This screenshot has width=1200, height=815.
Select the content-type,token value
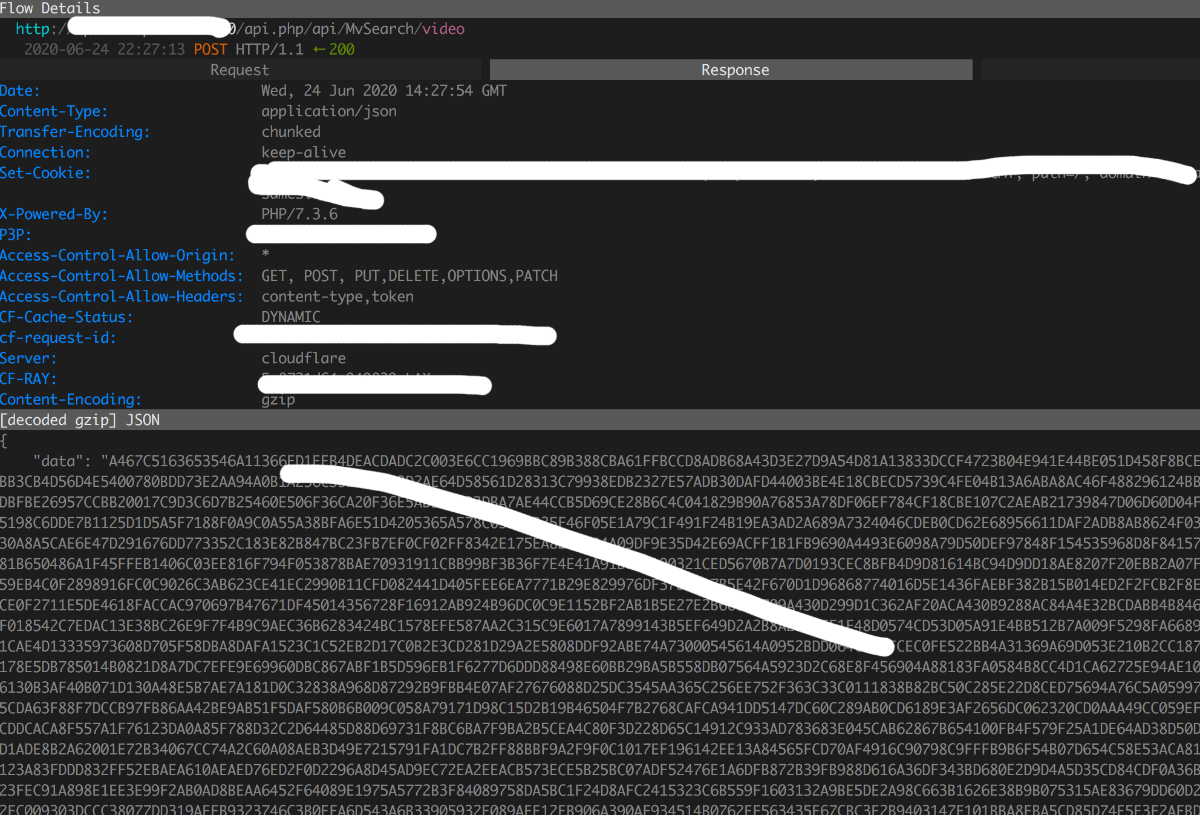pyautogui.click(x=337, y=296)
